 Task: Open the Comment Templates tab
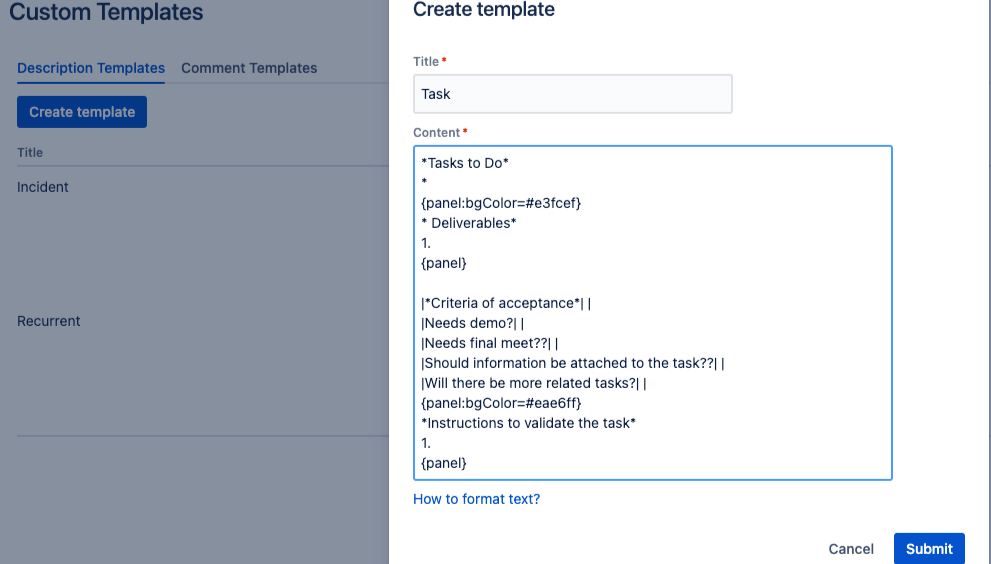pyautogui.click(x=249, y=68)
